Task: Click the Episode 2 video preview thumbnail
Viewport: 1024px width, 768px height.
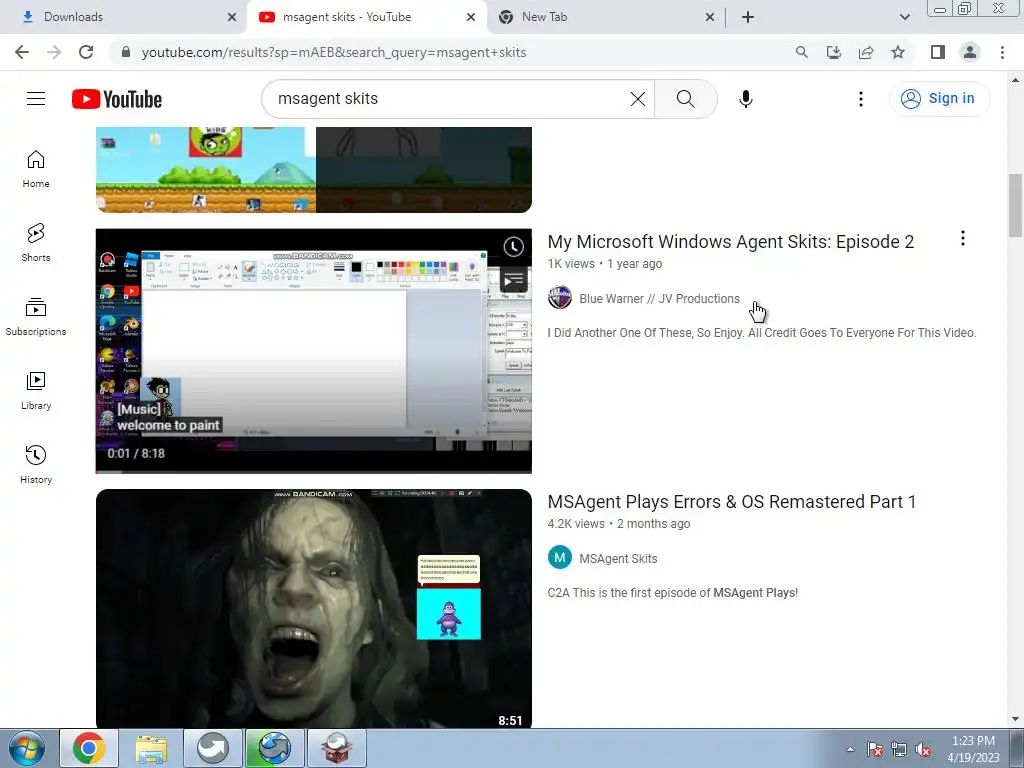Action: pyautogui.click(x=313, y=351)
